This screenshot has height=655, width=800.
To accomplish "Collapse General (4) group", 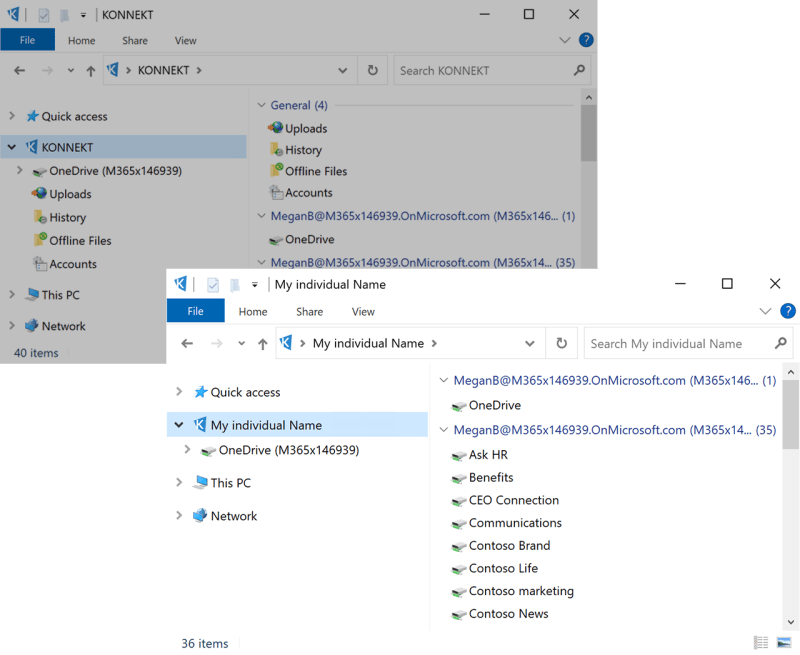I will [261, 105].
